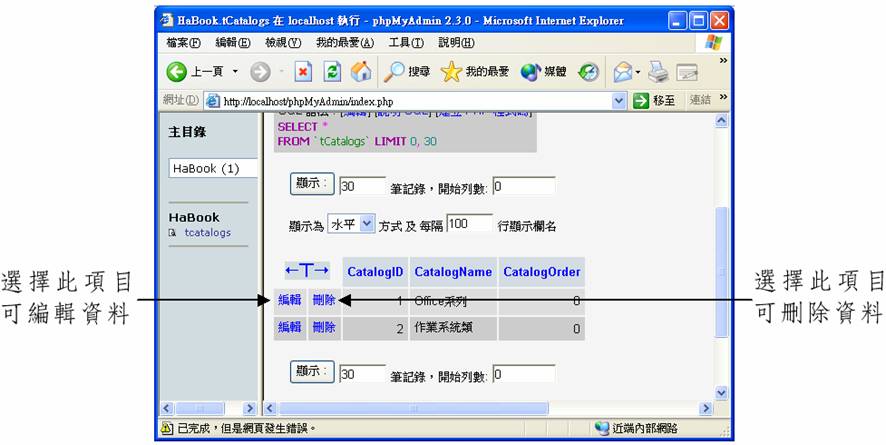The height and width of the screenshot is (445, 886).
Task: Sort by the CatalogID column header
Action: [x=375, y=272]
